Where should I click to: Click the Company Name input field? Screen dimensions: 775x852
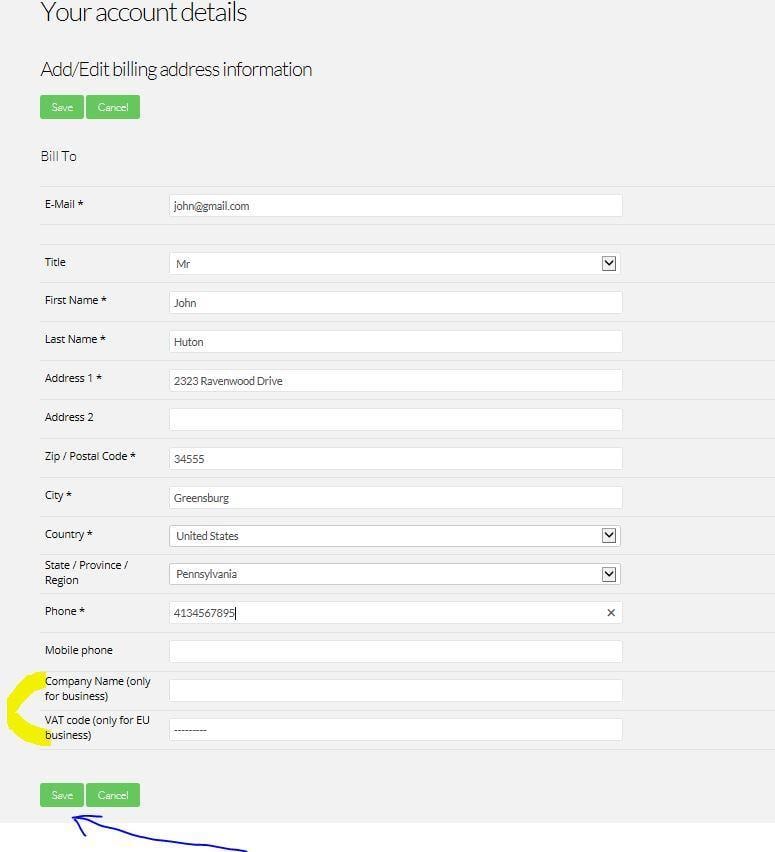395,690
